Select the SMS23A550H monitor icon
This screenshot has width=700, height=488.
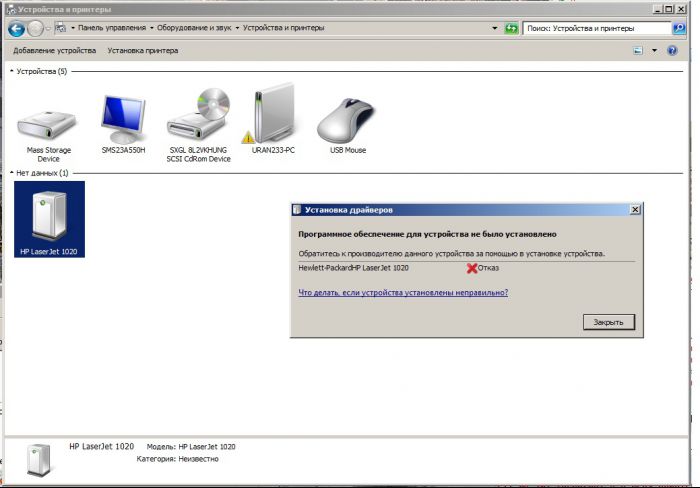click(123, 119)
